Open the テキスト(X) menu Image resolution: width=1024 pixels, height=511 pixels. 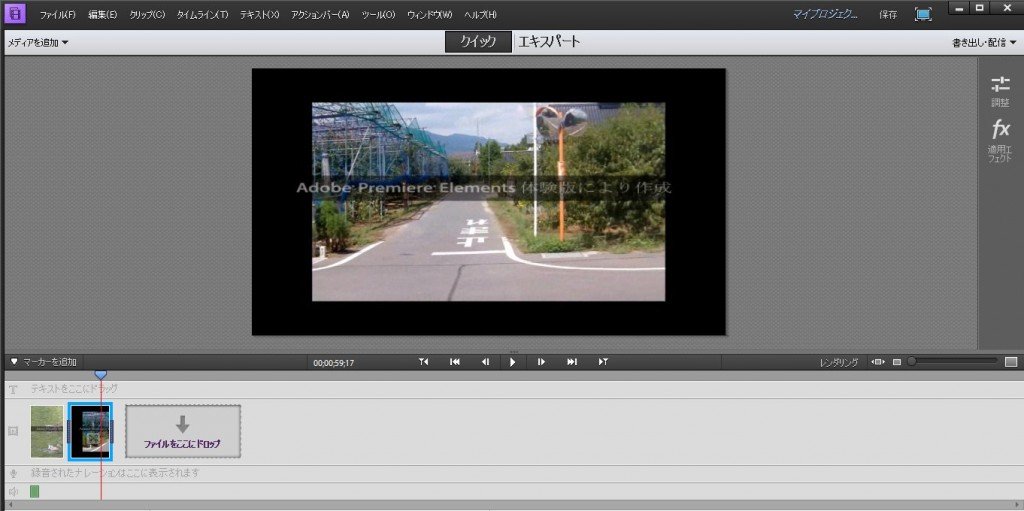pyautogui.click(x=259, y=14)
